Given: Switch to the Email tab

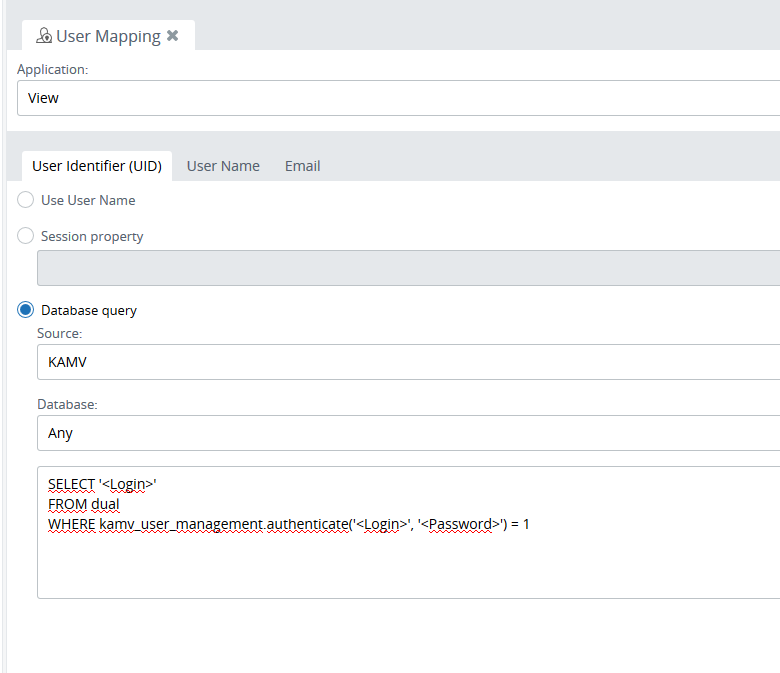Looking at the screenshot, I should [x=302, y=166].
